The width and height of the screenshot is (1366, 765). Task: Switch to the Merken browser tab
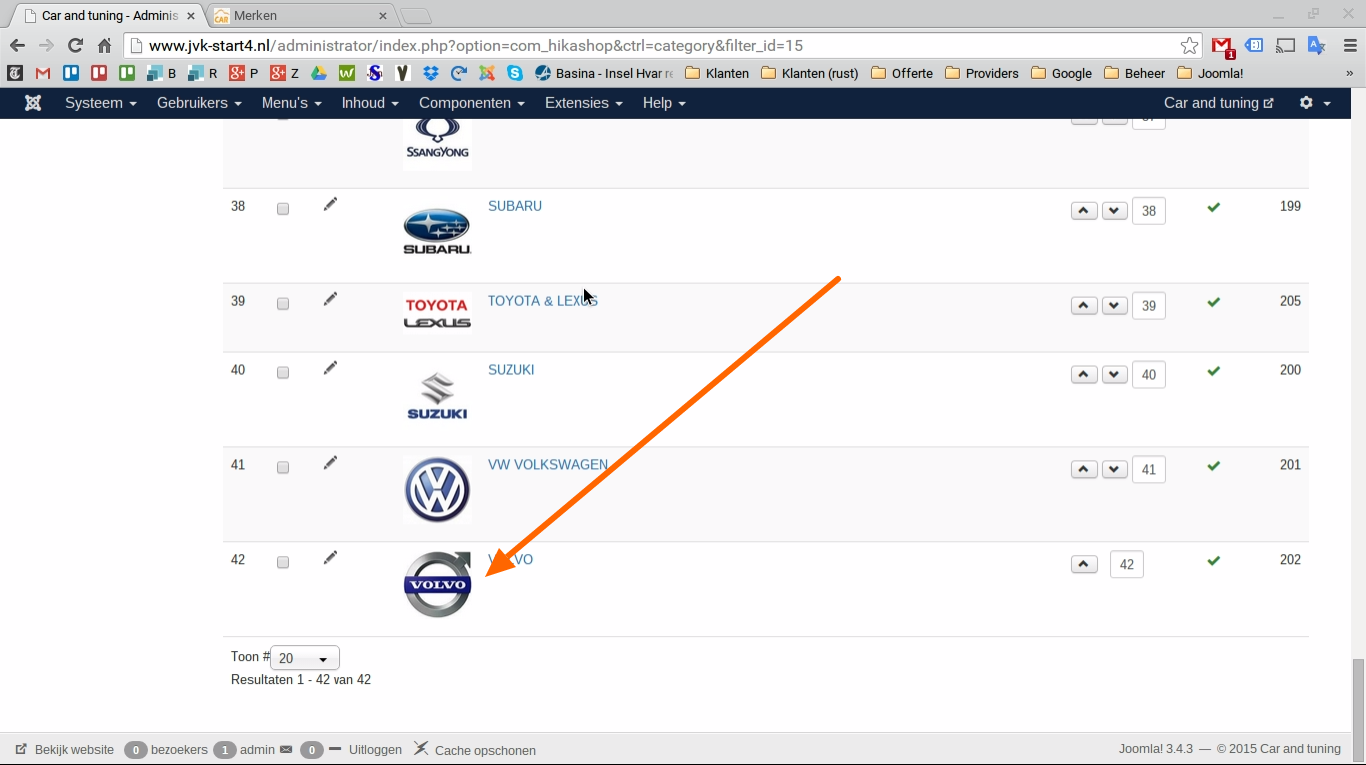click(300, 16)
